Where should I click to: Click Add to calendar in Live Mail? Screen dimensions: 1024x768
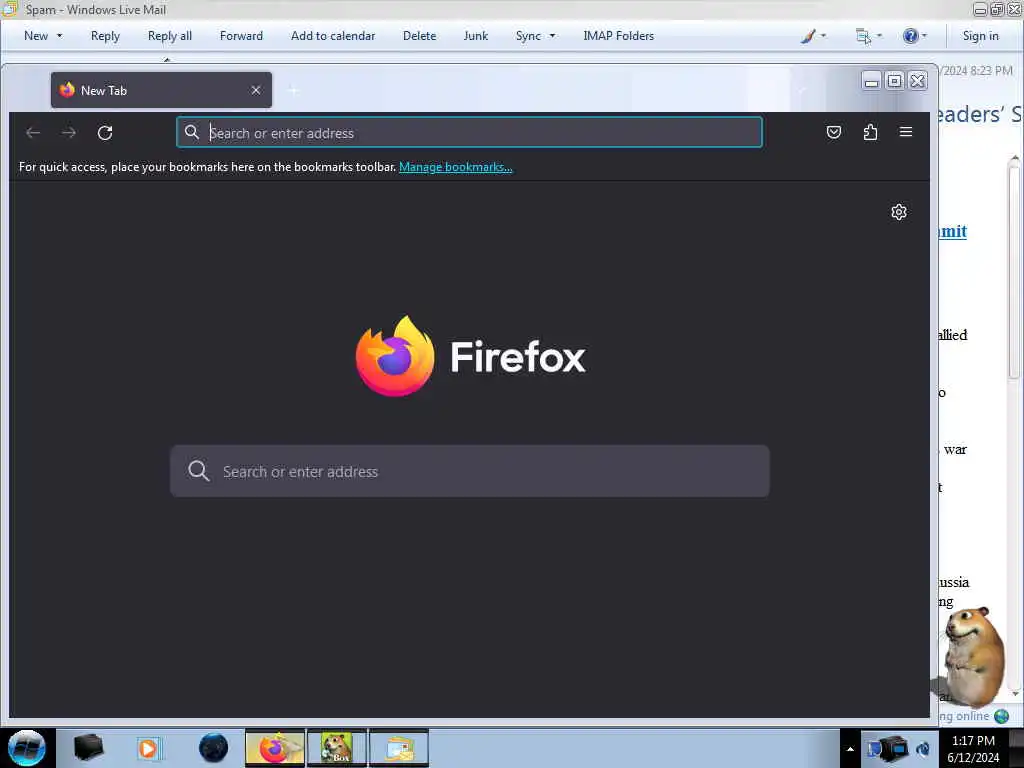click(333, 36)
